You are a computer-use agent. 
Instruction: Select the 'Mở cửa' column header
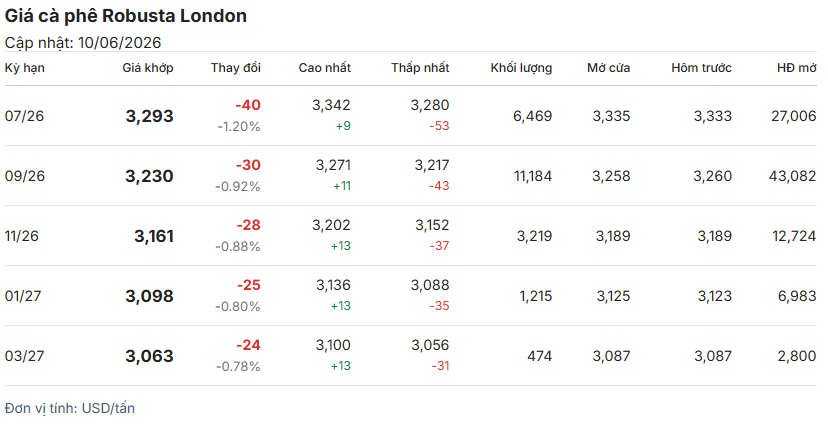[609, 68]
